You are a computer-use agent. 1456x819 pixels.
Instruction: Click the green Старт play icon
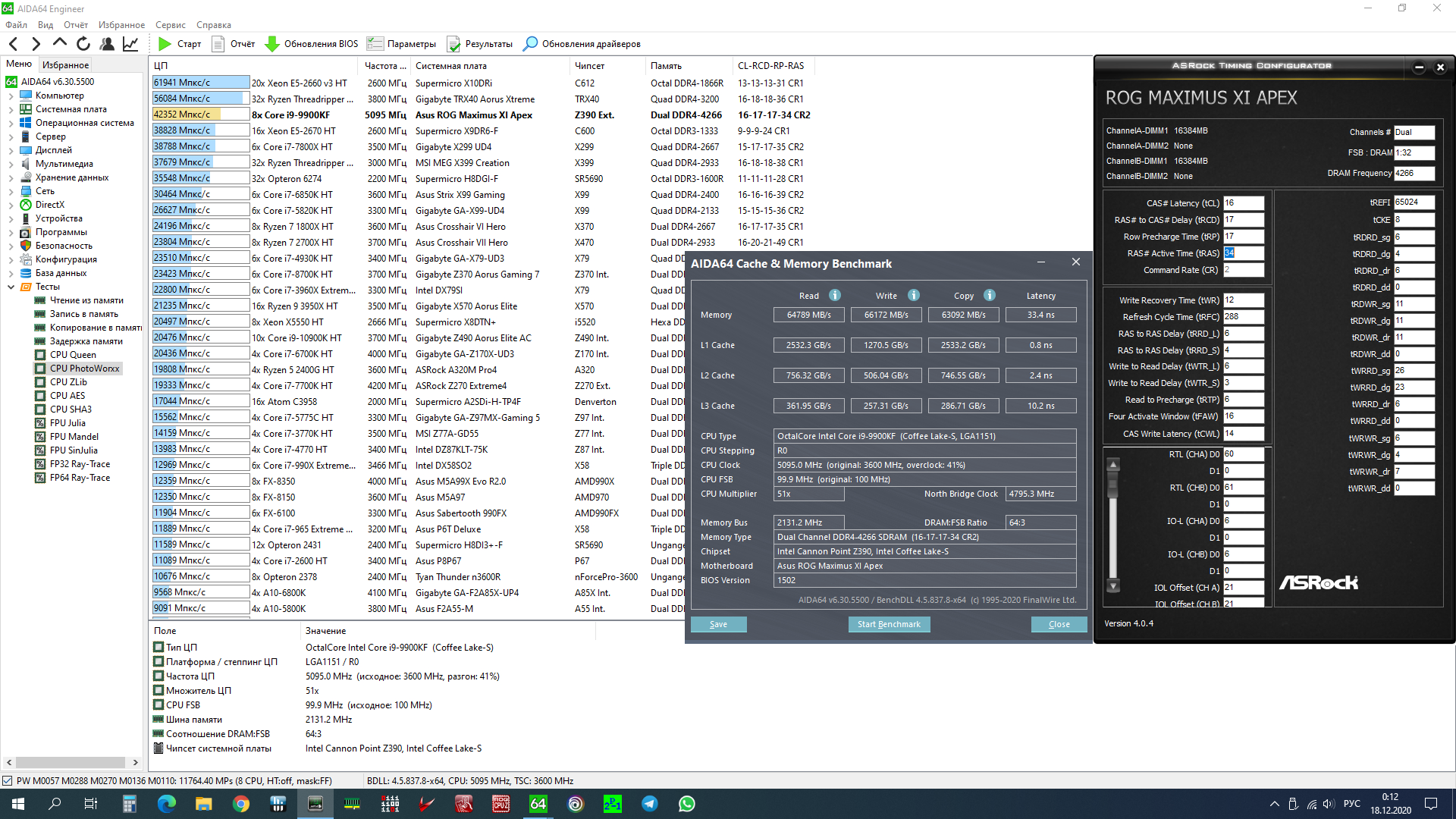point(165,44)
